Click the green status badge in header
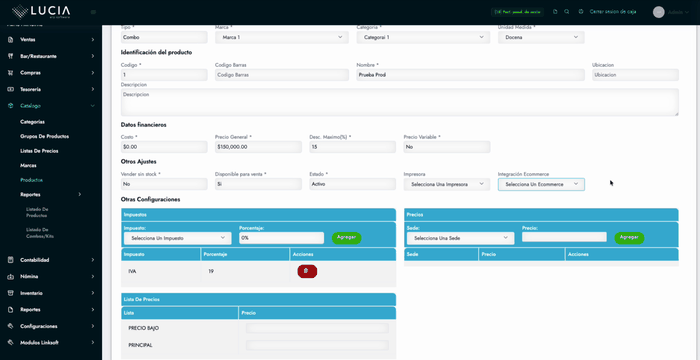This screenshot has width=700, height=360. tap(518, 12)
